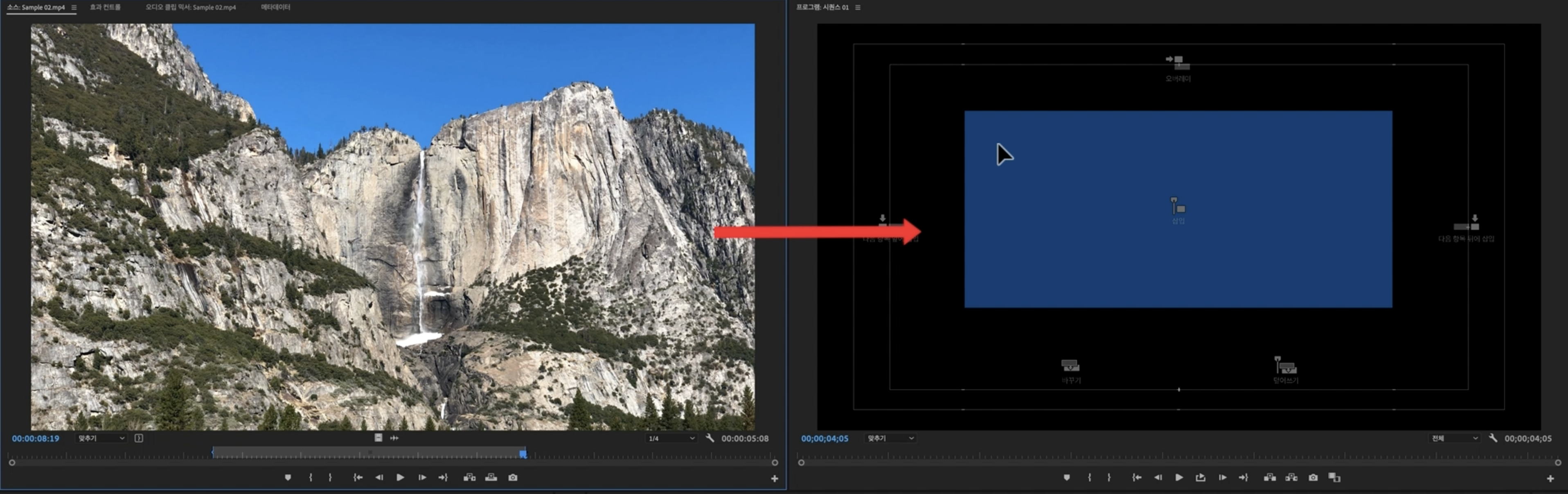Click Lift button in Program monitor
This screenshot has height=494, width=1568.
1270,478
